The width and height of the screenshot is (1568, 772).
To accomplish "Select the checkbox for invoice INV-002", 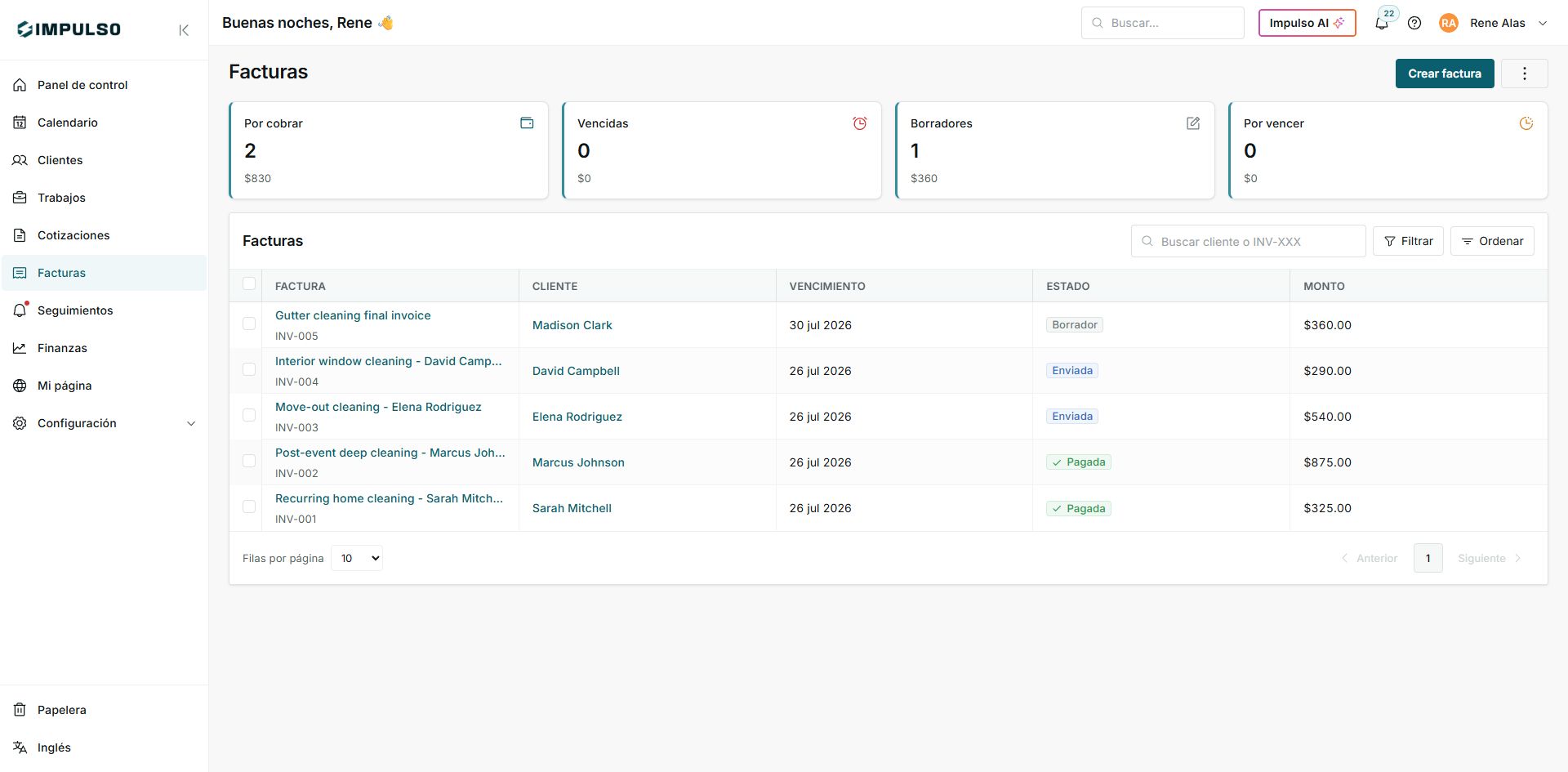I will tap(249, 461).
